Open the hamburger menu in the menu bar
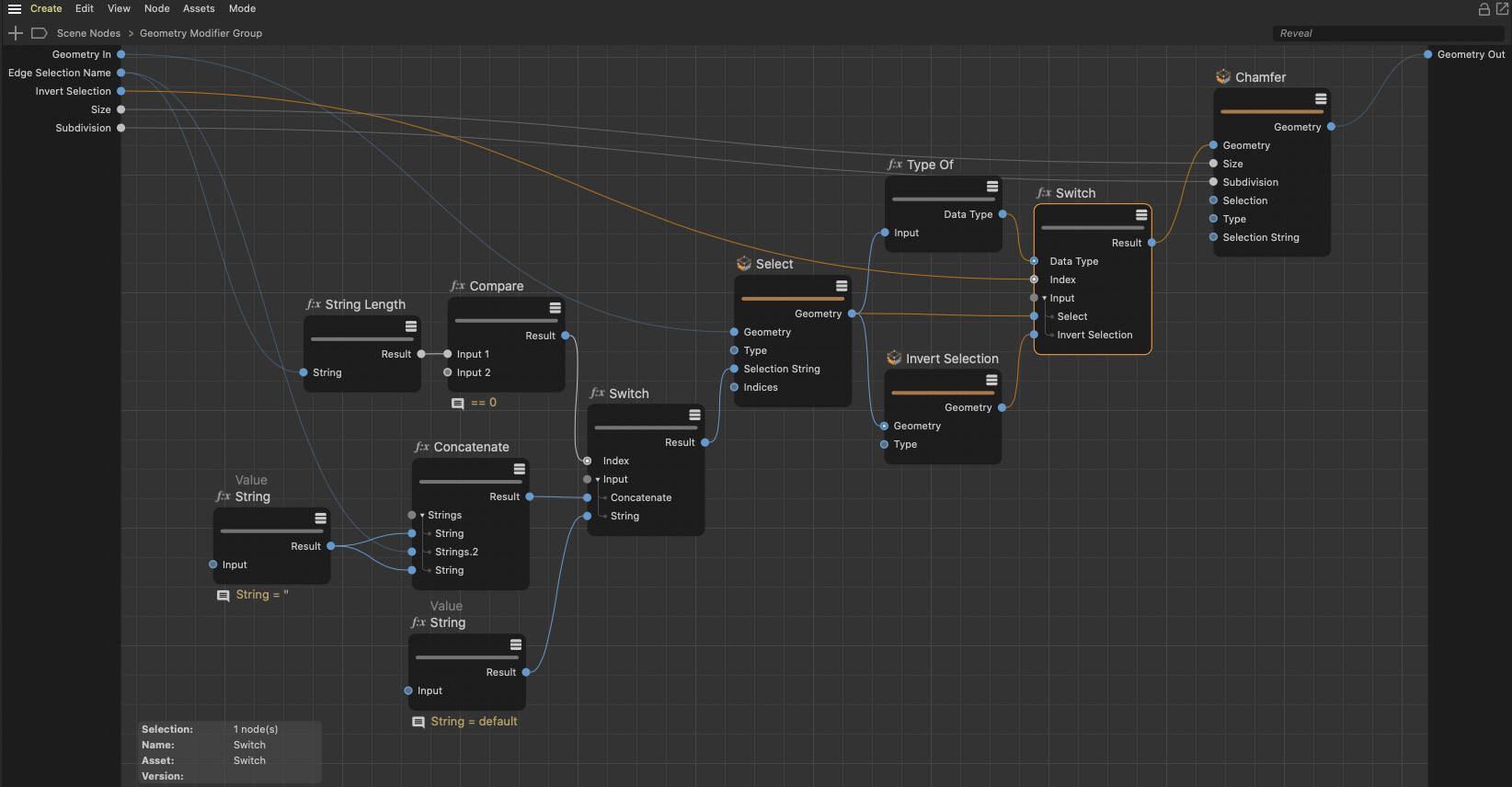The image size is (1512, 787). [x=15, y=9]
